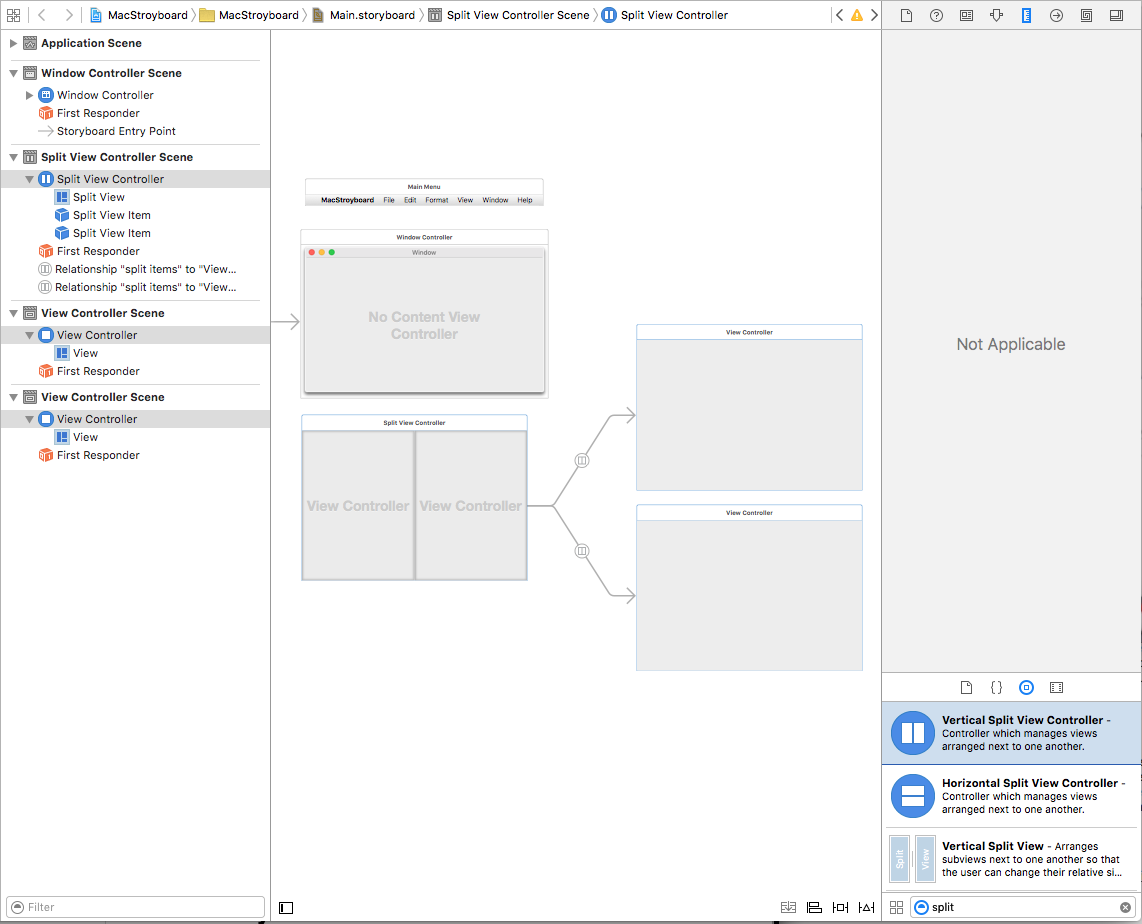Collapse the second View Controller item
Screen dimensions: 1142x924
29,419
